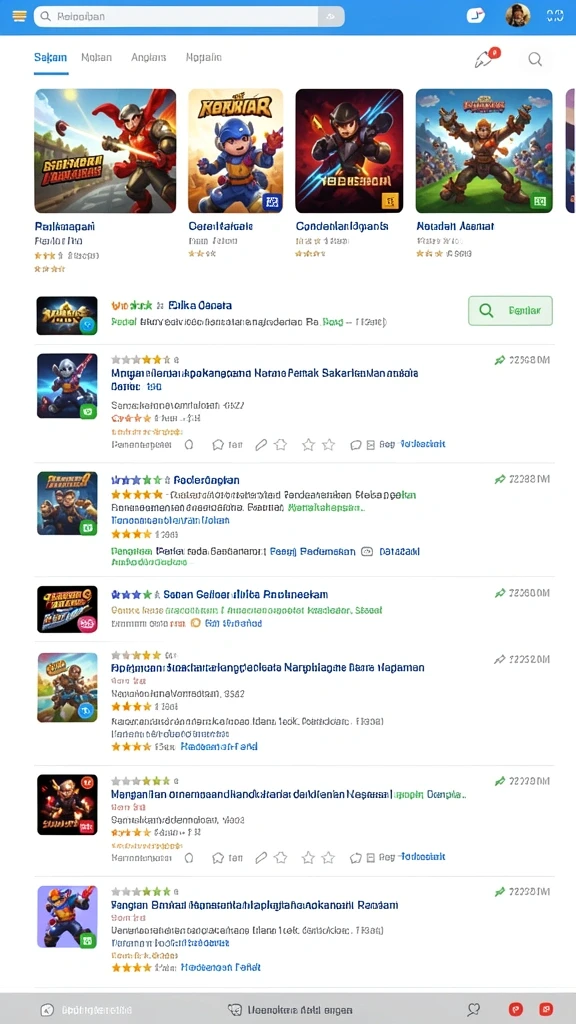Open the hamburger menu in the top bar

(x=20, y=16)
